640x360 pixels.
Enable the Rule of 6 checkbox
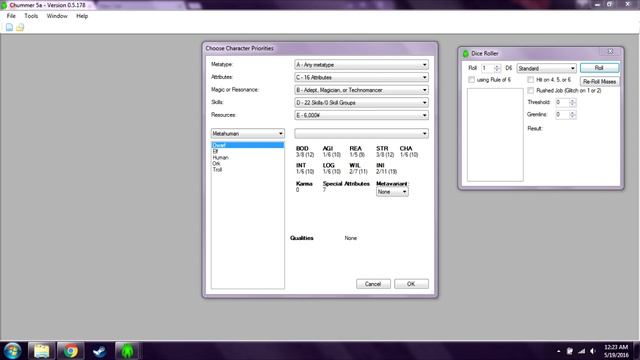(471, 80)
